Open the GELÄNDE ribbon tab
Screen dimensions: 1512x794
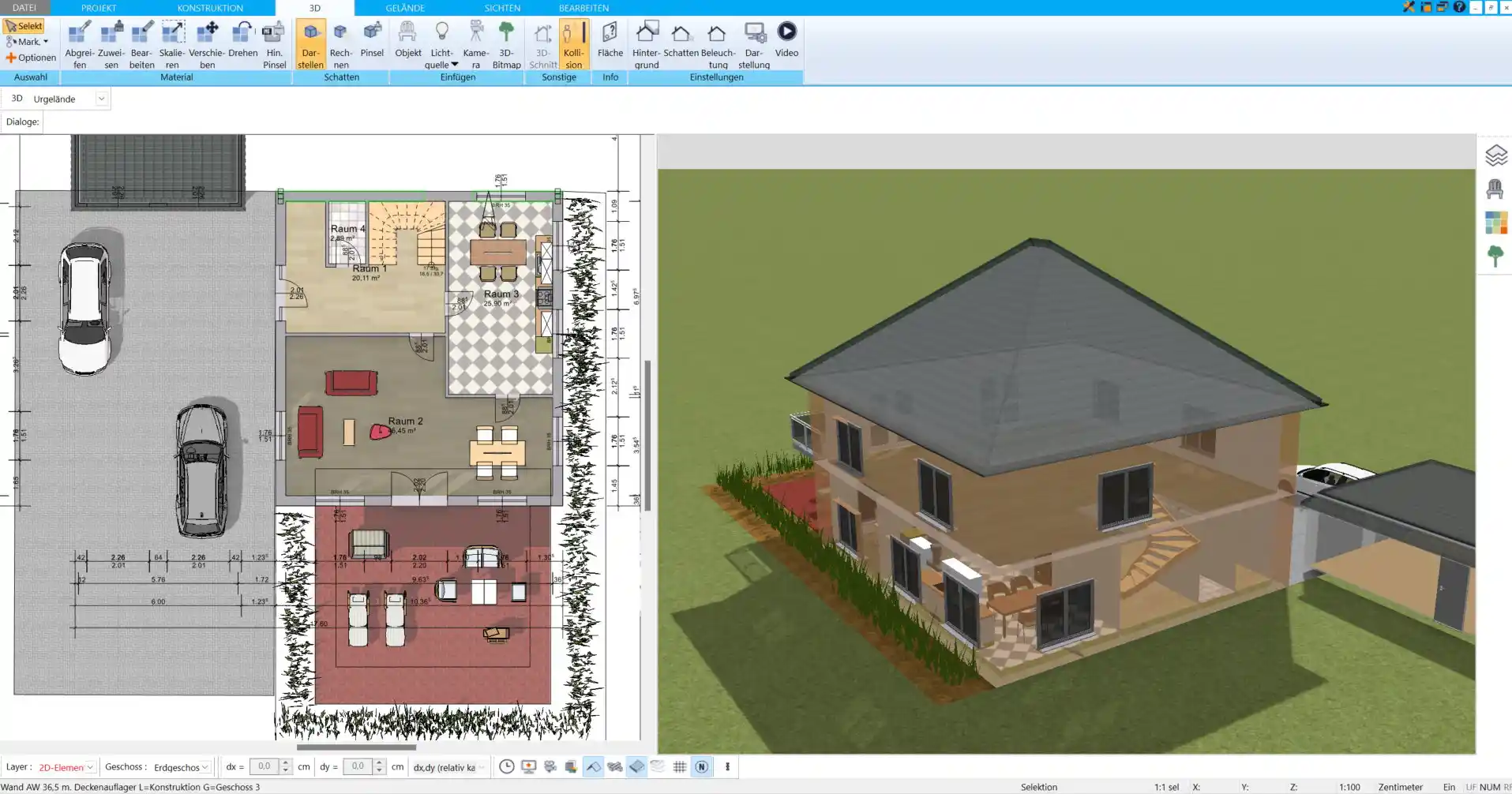405,8
